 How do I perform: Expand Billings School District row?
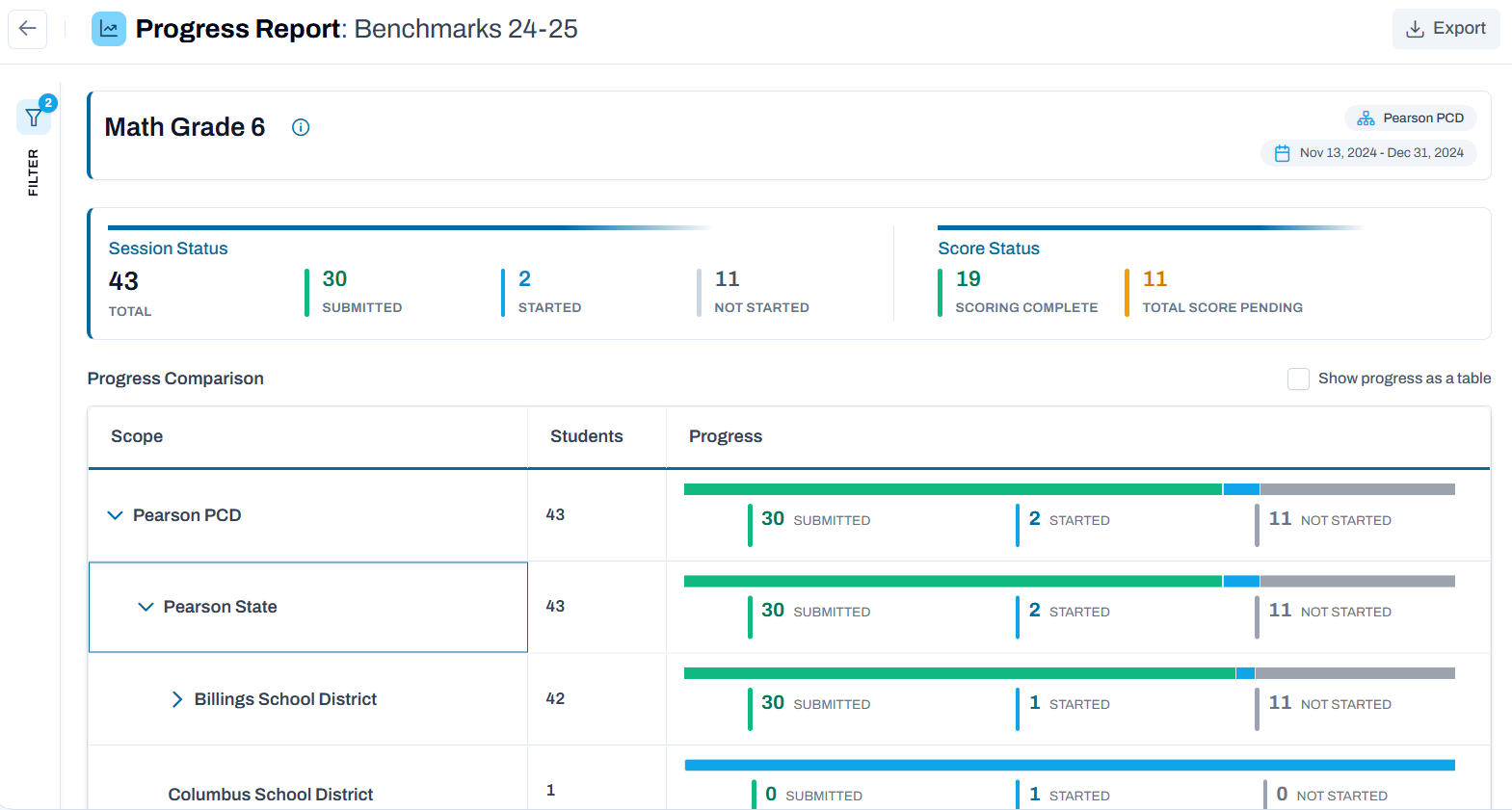pyautogui.click(x=176, y=699)
